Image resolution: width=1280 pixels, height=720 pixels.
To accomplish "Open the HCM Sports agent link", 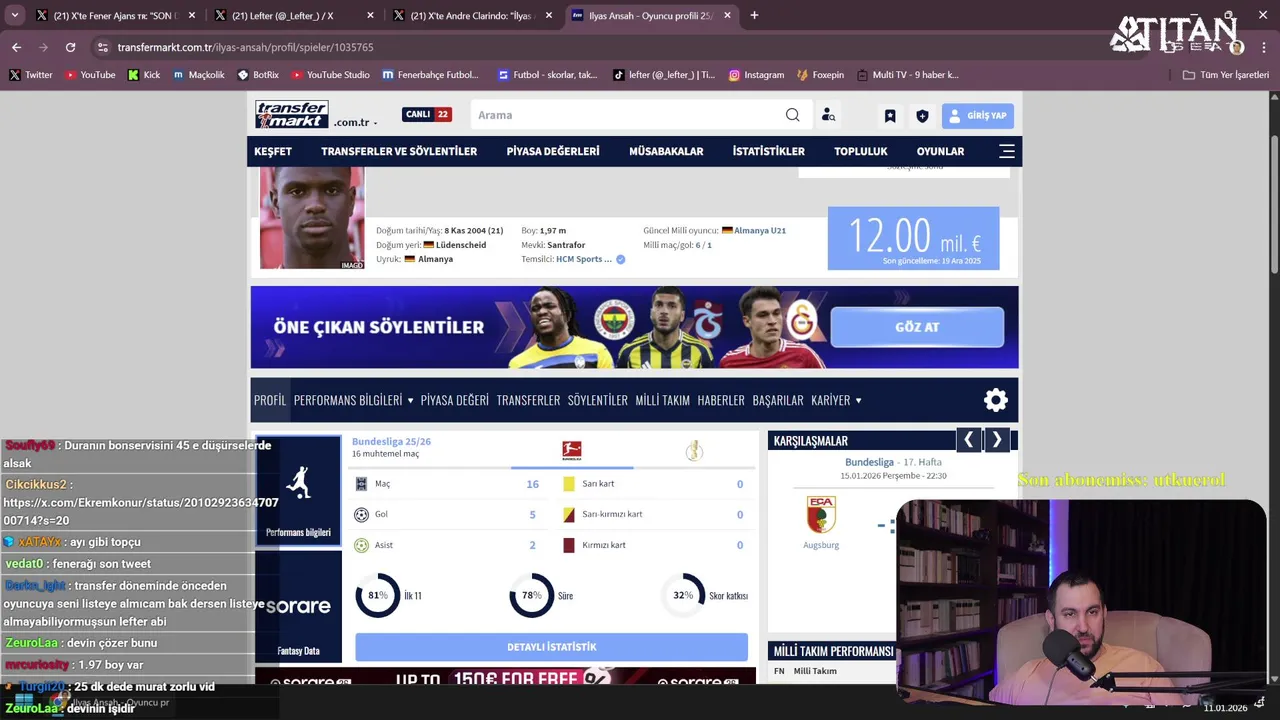I will pyautogui.click(x=584, y=259).
